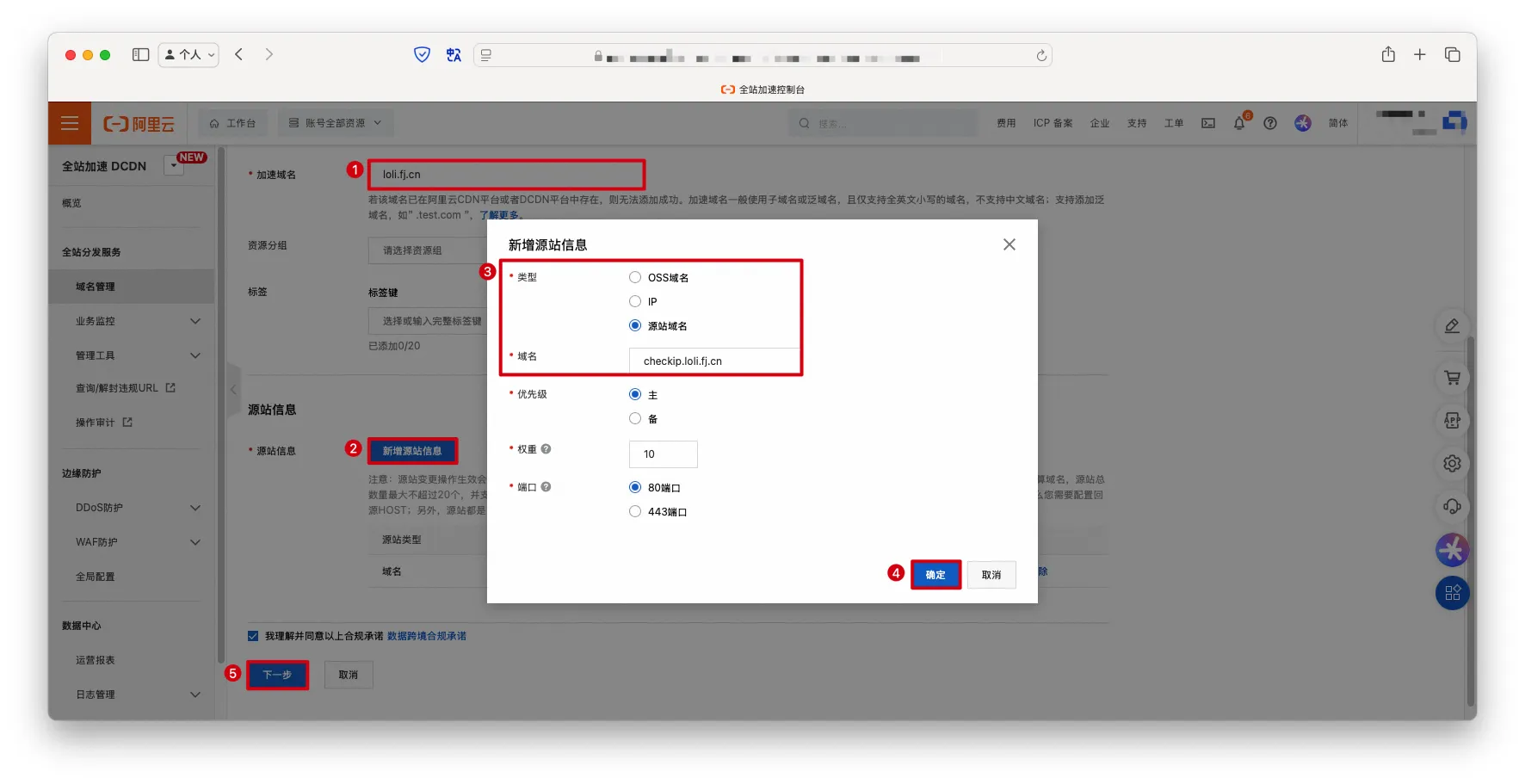Click the 权重 weight input field

pos(663,454)
